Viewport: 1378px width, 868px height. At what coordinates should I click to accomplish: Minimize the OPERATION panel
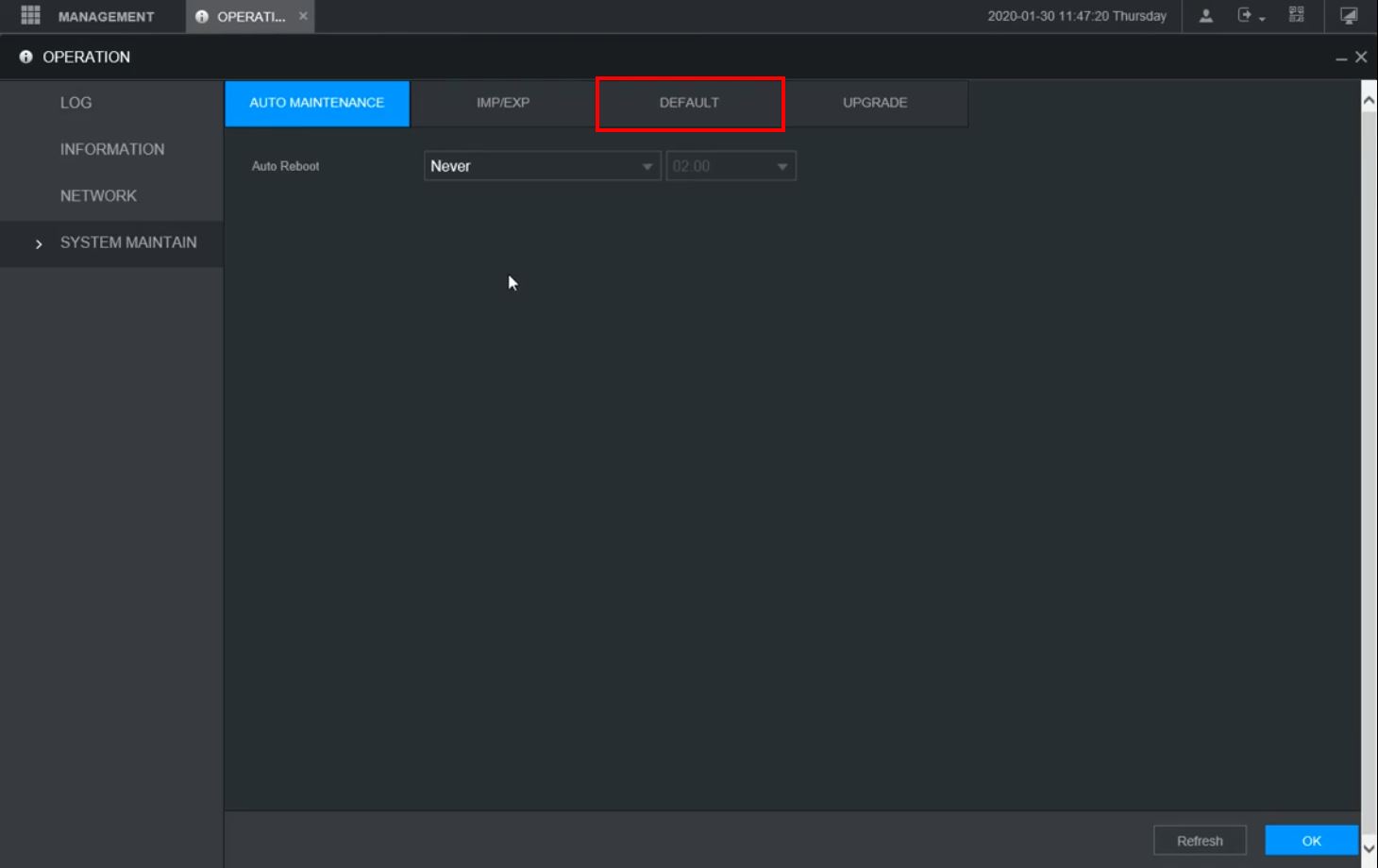coord(1341,58)
